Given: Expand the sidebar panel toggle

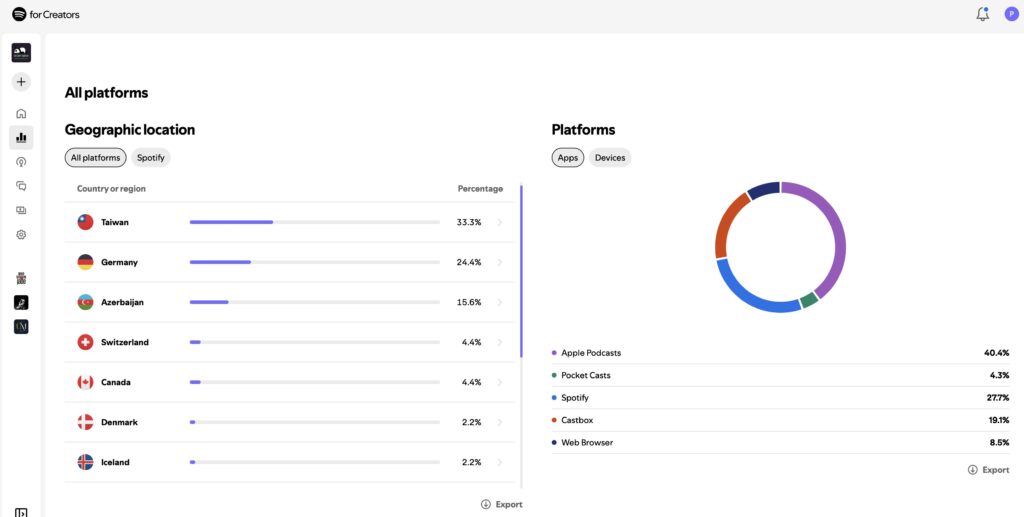Looking at the screenshot, I should pos(21,513).
